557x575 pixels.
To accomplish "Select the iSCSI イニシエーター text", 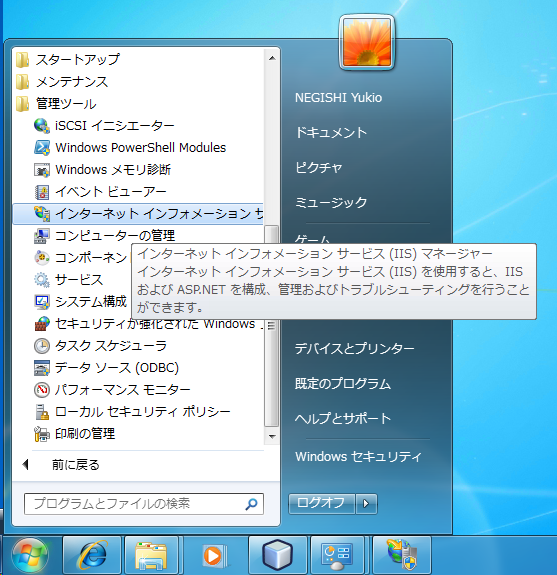I will (115, 126).
